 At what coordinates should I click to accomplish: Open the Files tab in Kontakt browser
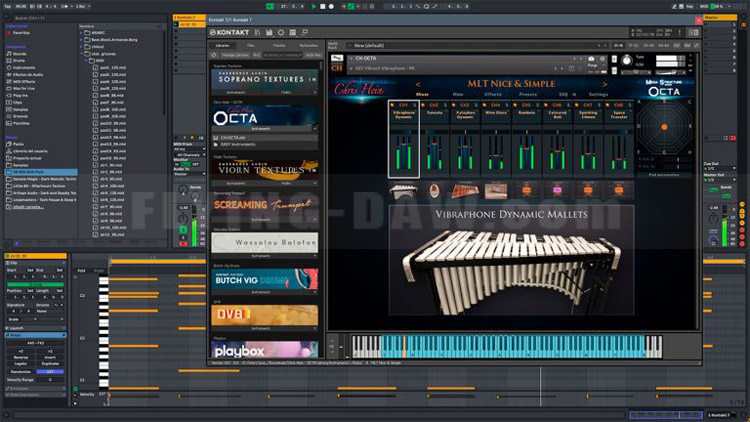point(251,45)
